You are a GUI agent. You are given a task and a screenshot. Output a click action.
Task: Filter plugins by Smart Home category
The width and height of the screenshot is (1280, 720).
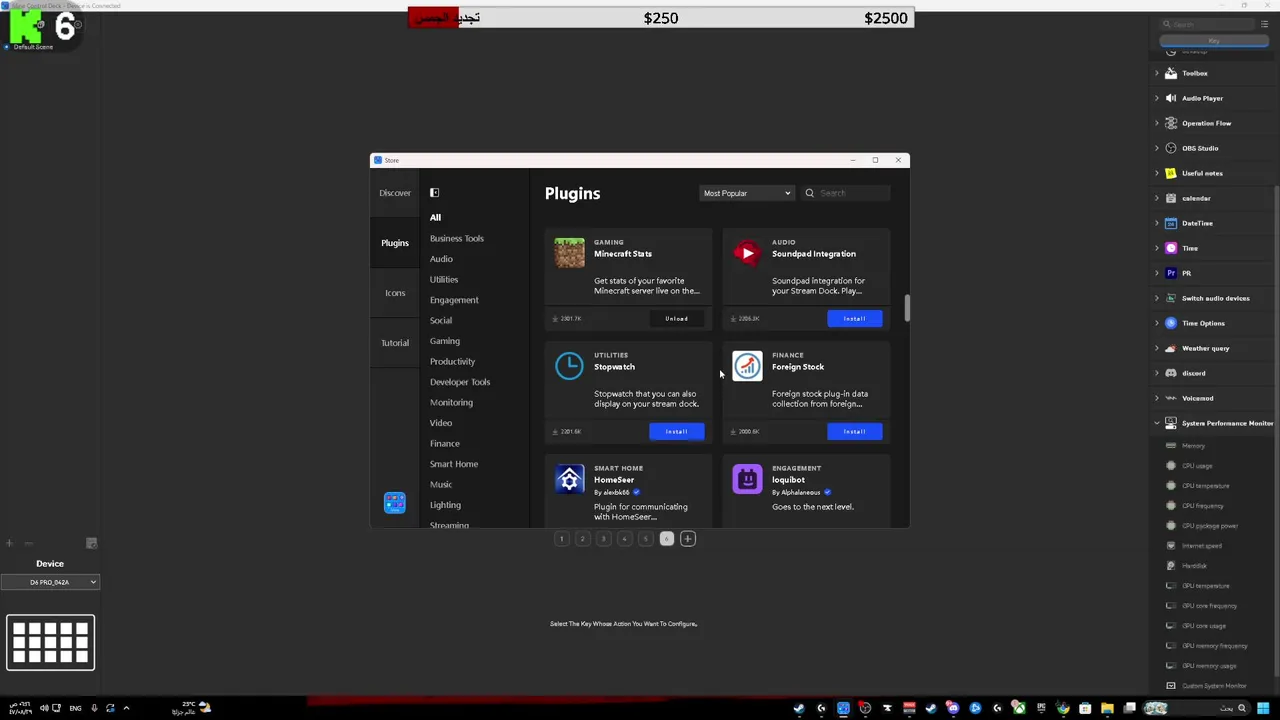[x=454, y=464]
